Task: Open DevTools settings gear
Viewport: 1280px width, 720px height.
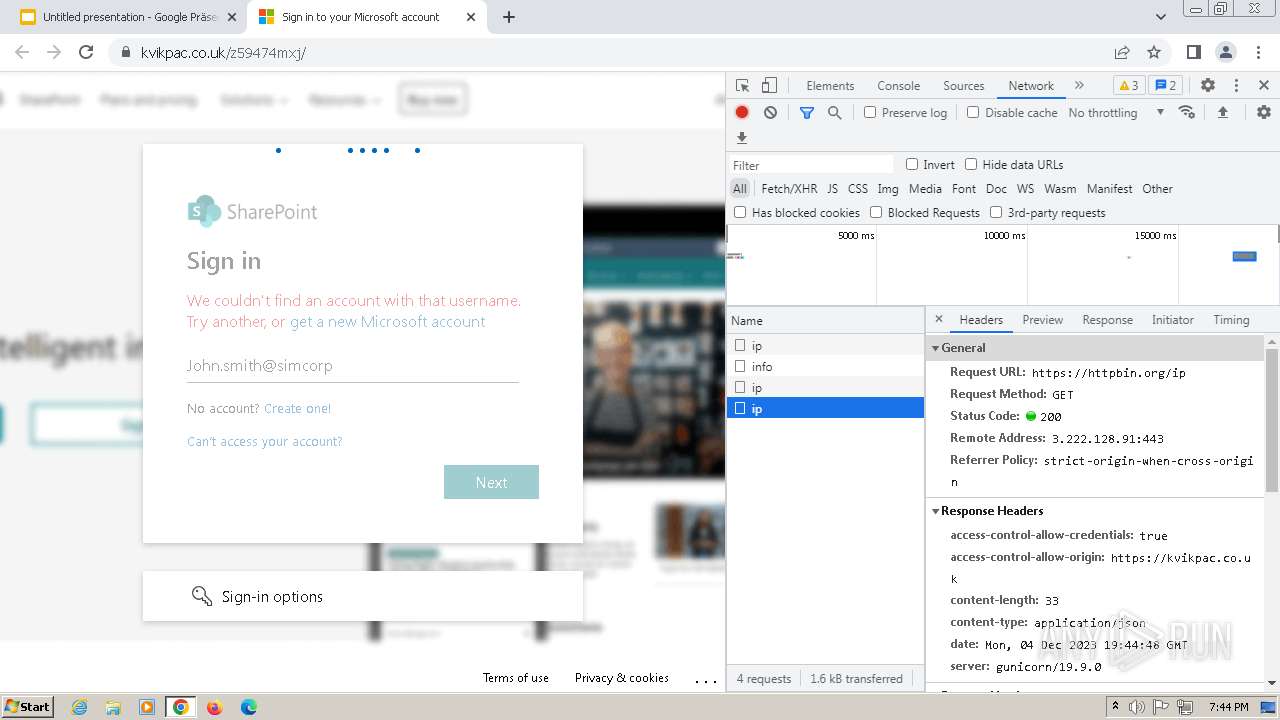Action: [x=1208, y=86]
